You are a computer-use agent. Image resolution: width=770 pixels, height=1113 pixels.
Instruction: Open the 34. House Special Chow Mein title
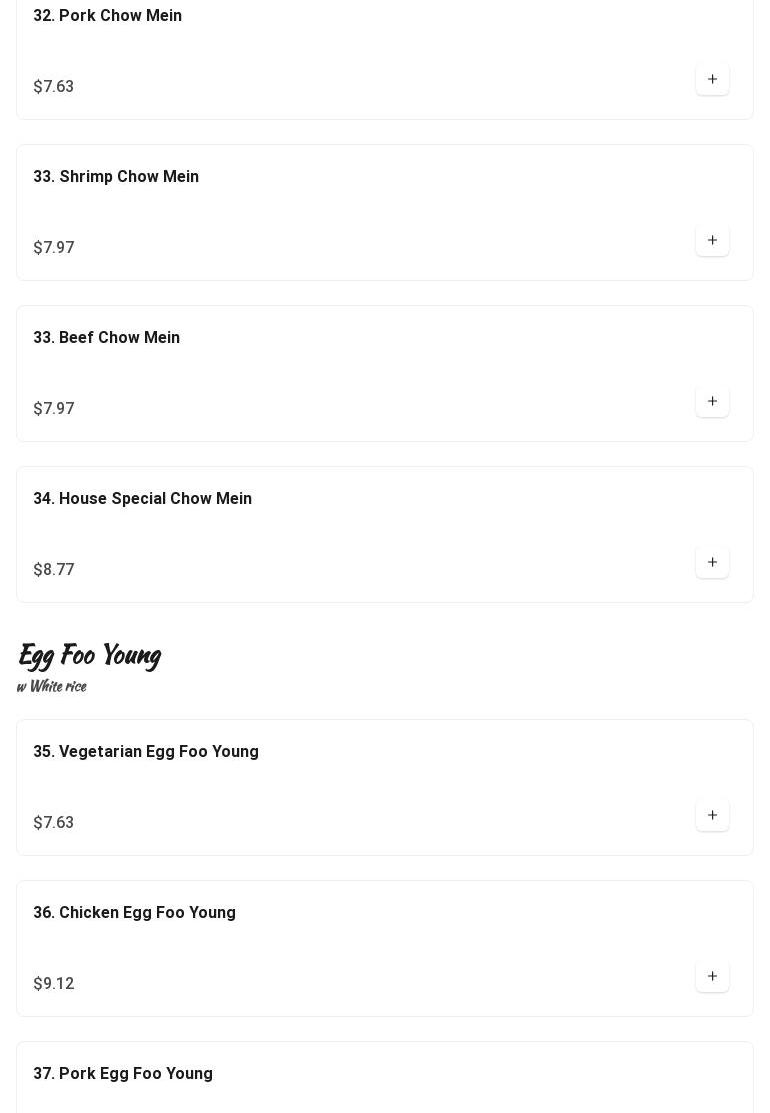143,499
